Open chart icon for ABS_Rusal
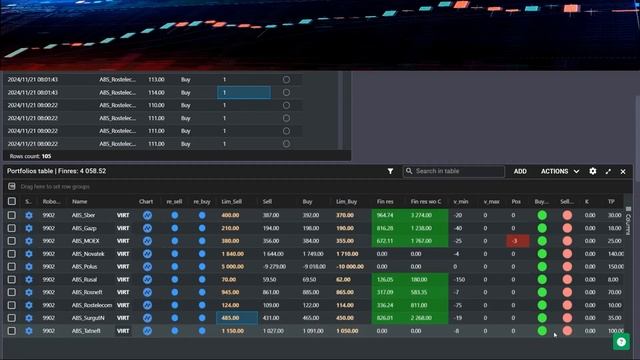 pyautogui.click(x=147, y=280)
